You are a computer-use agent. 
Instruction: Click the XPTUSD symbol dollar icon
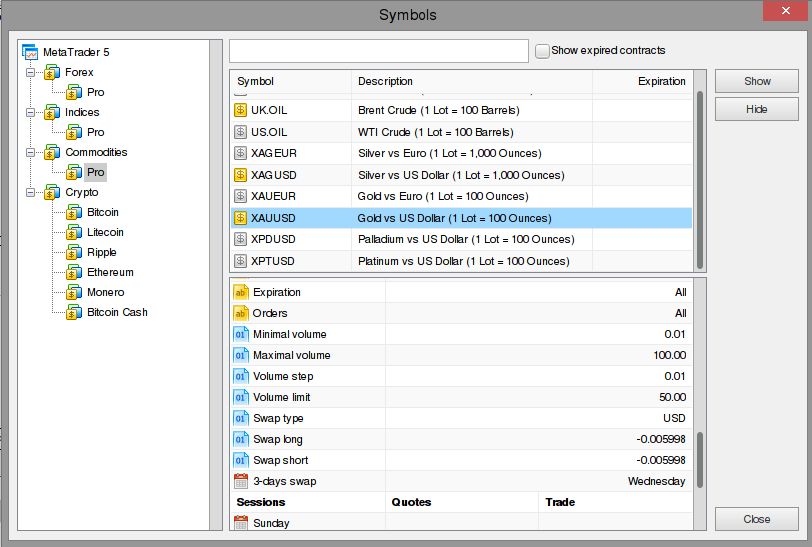(x=240, y=261)
